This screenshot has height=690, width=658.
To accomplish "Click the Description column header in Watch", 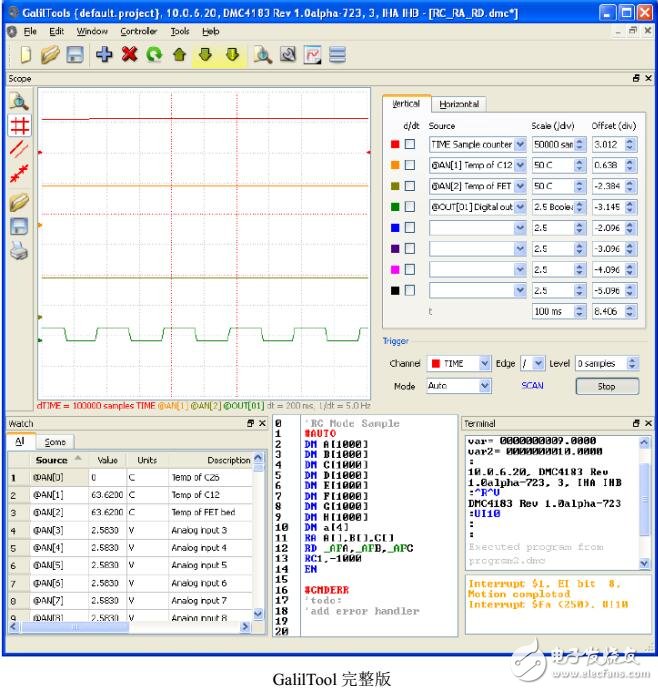I will pos(211,460).
